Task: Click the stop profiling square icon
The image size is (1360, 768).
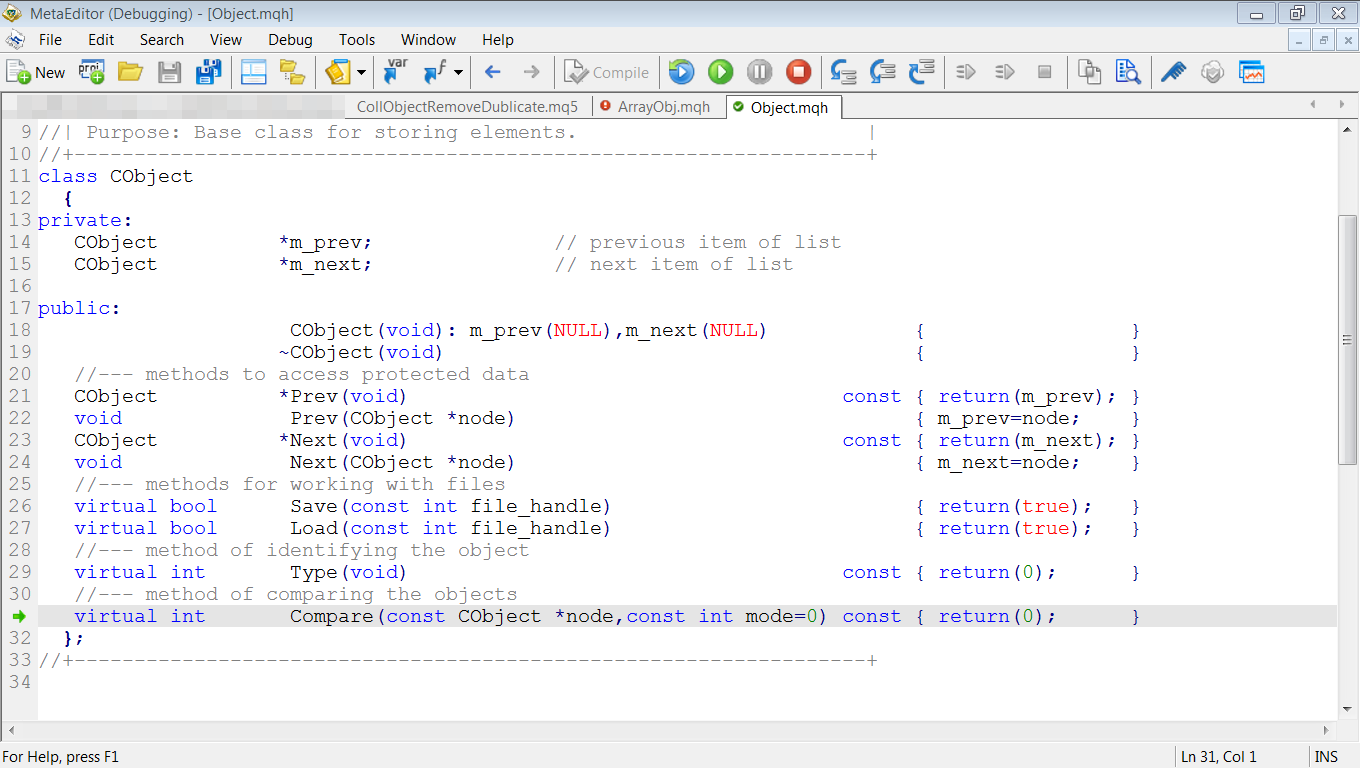Action: coord(1044,72)
